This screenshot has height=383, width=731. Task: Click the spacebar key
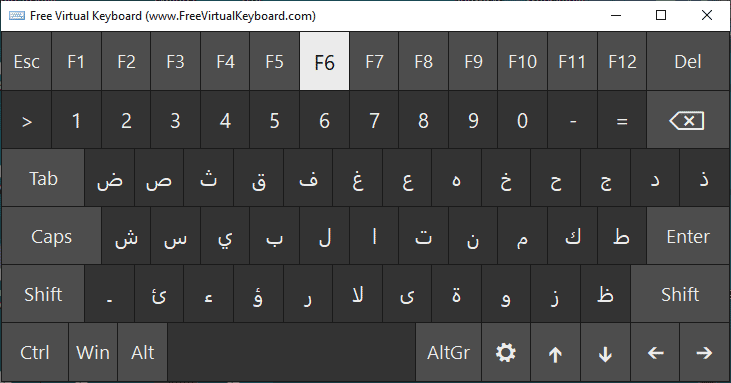pos(291,353)
